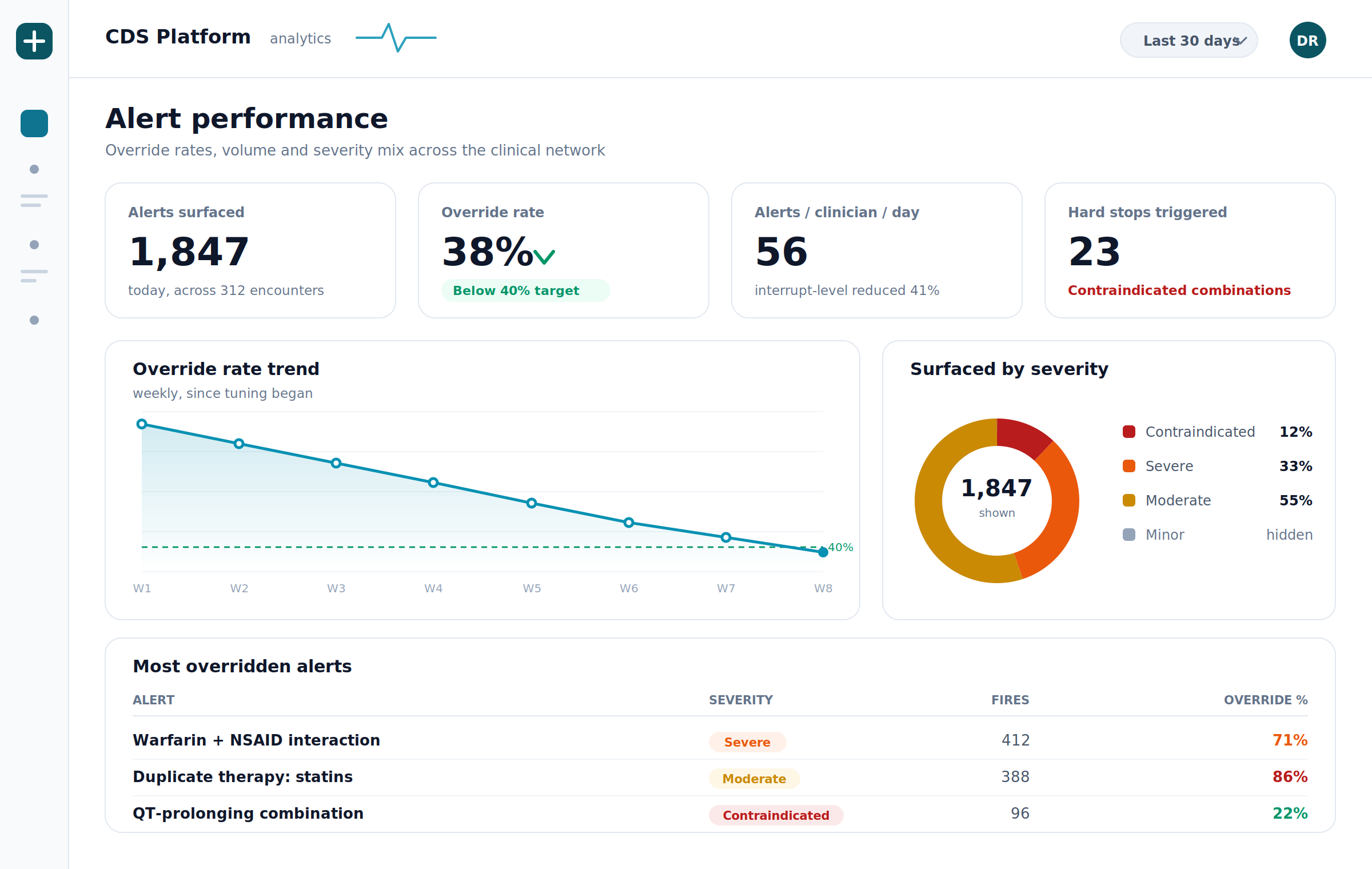This screenshot has height=869, width=1372.
Task: Click the W3 data point on trend line
Action: point(336,463)
